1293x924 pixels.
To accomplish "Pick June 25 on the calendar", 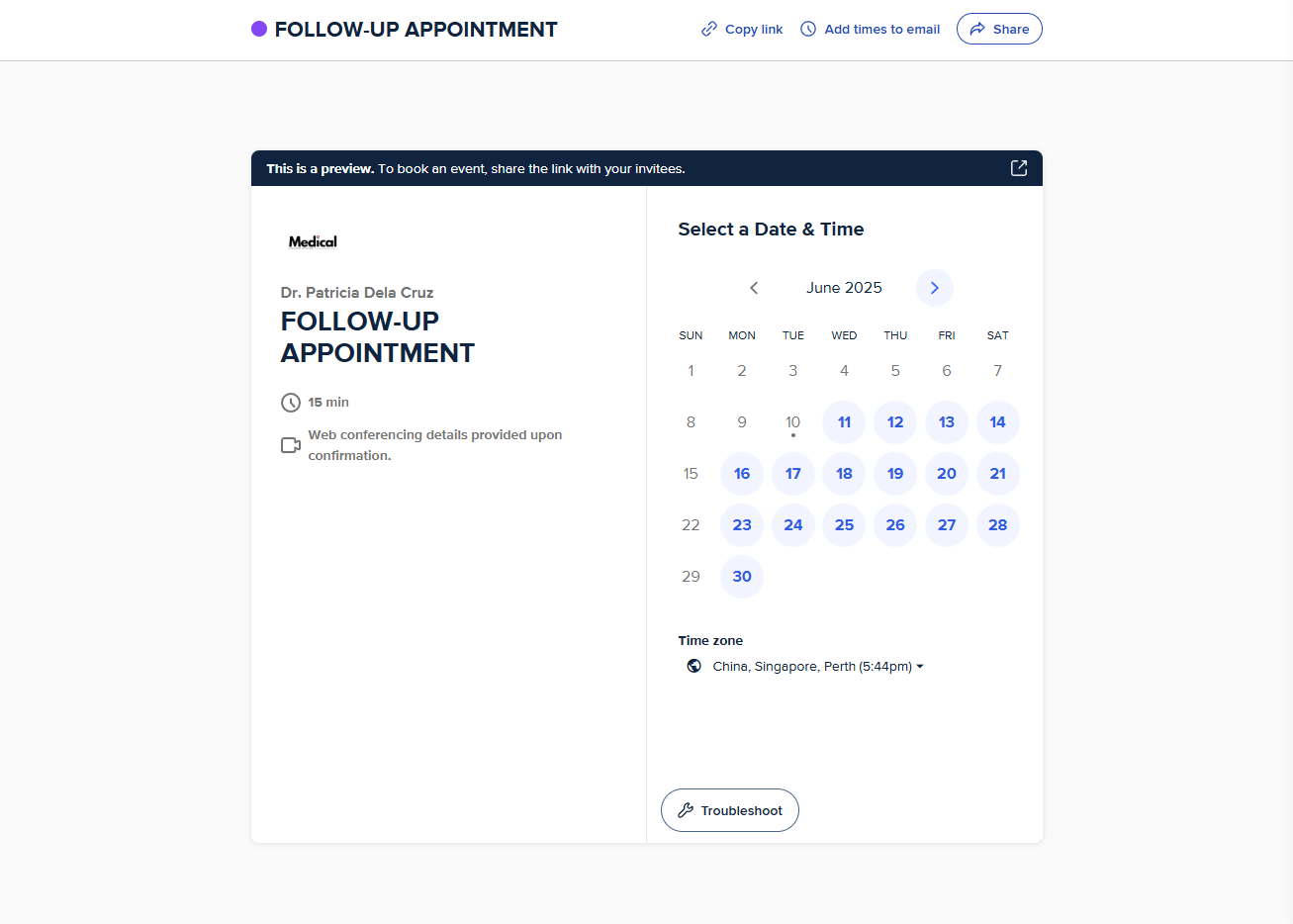I will (x=844, y=525).
